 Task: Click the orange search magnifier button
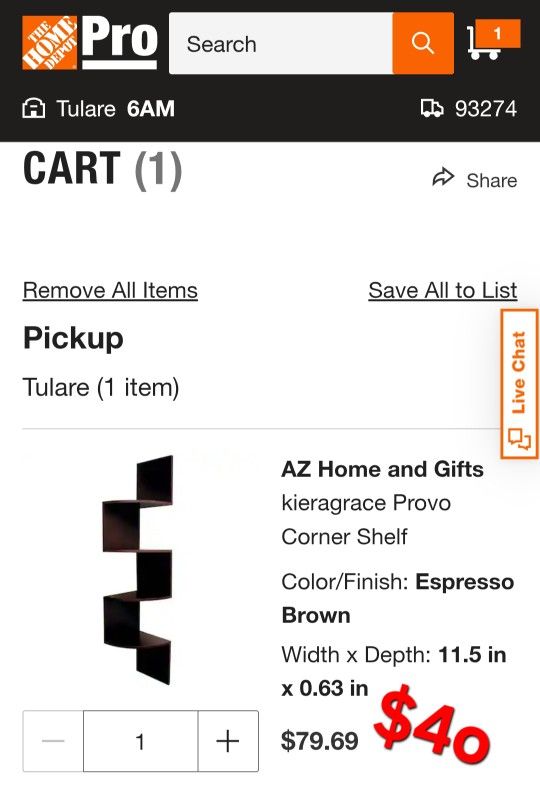pos(423,43)
